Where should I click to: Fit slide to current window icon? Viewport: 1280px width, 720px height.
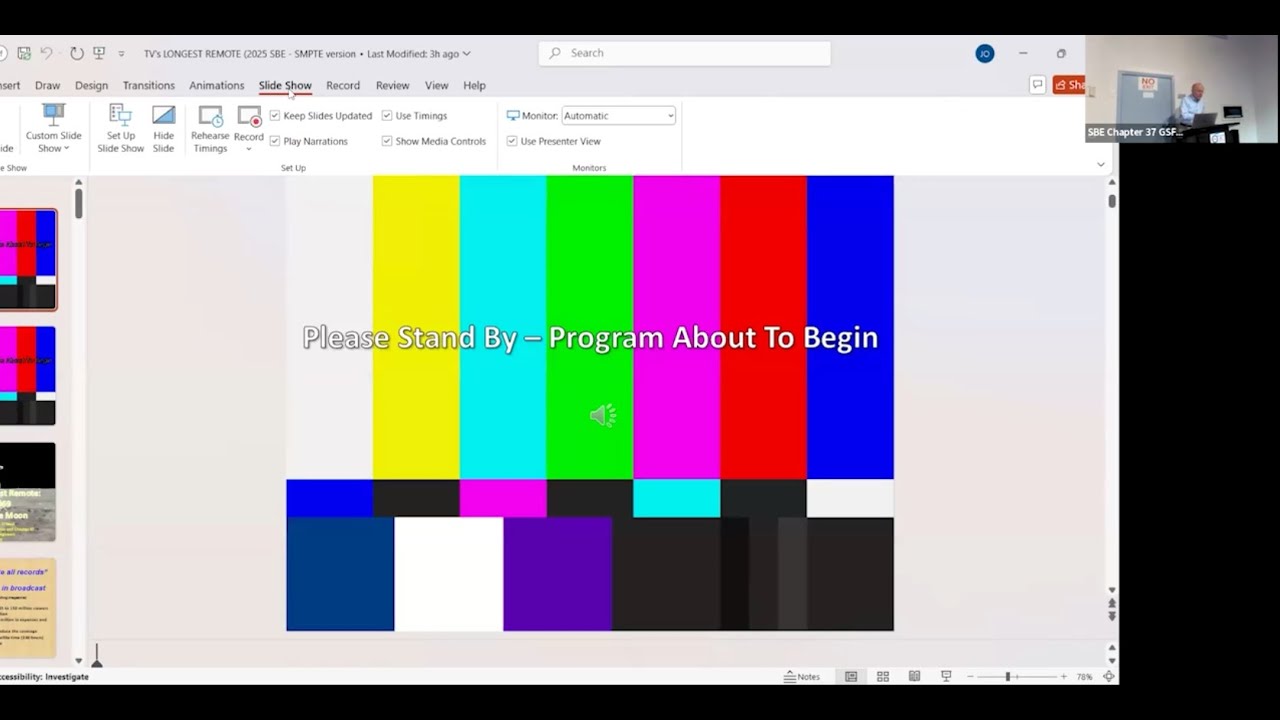coord(1108,677)
